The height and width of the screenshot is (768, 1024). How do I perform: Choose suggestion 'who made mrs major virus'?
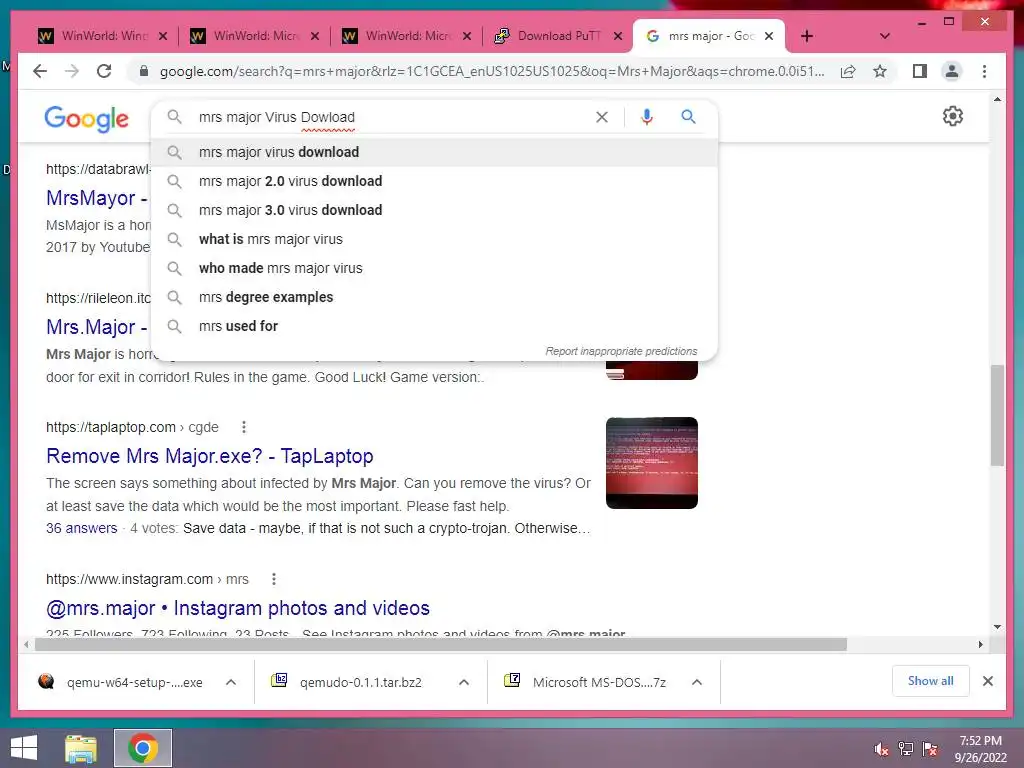(434, 268)
